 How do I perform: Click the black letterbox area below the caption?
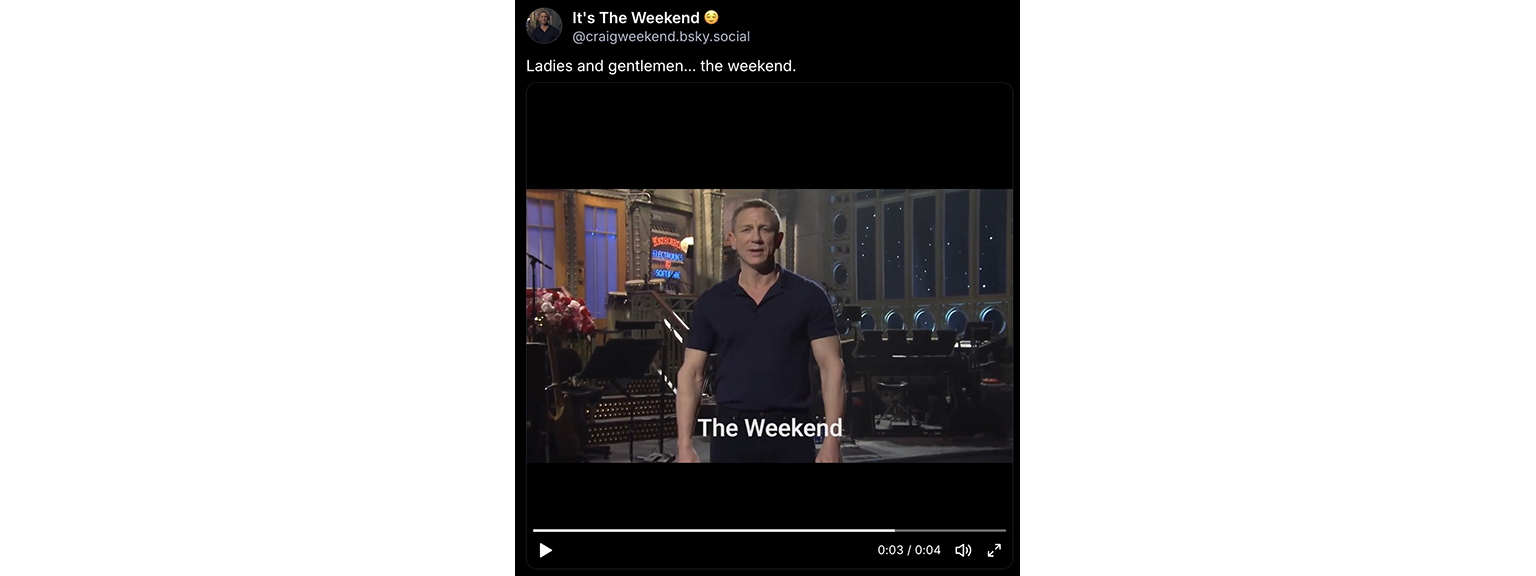(x=769, y=492)
